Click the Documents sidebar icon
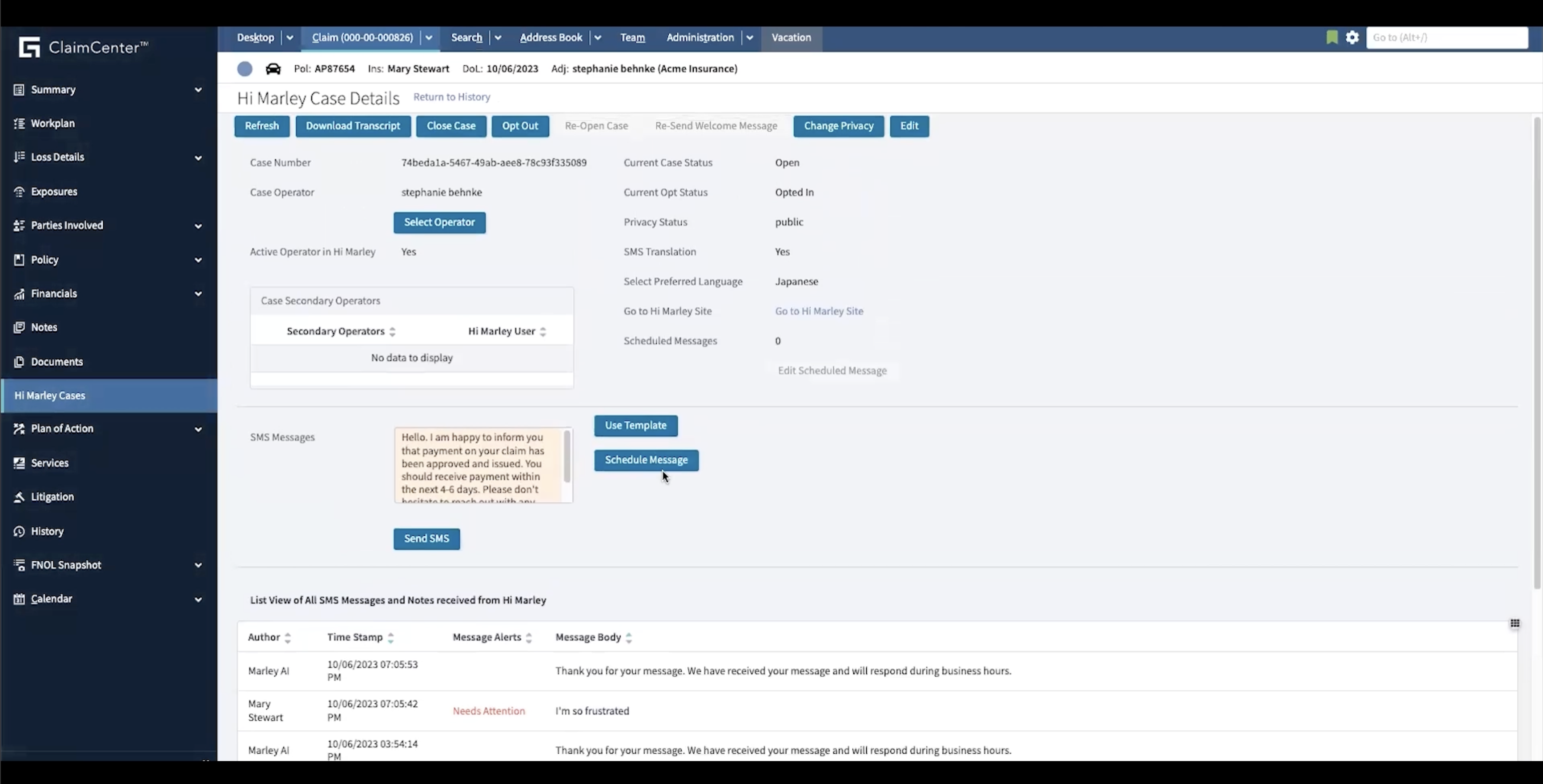Image resolution: width=1543 pixels, height=784 pixels. 19,362
